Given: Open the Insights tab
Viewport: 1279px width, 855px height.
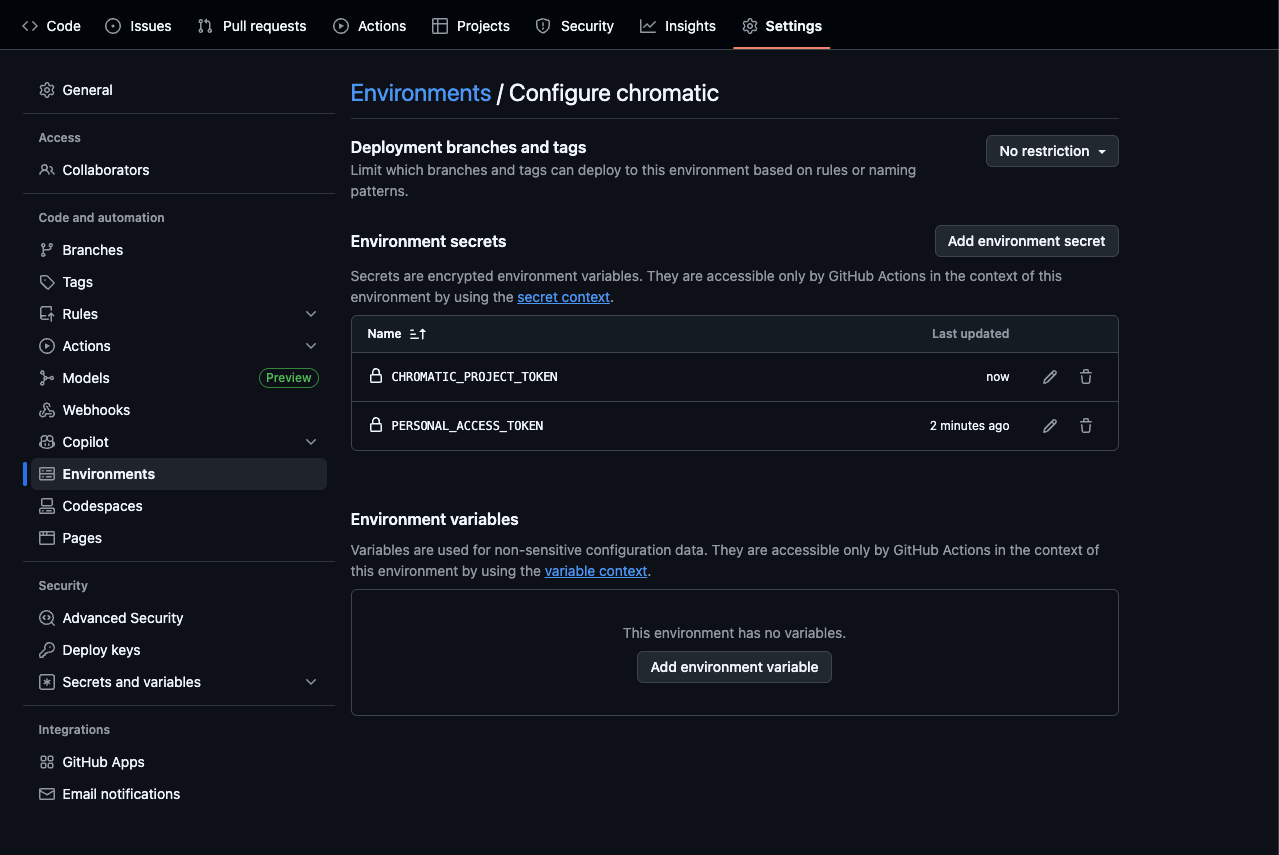Looking at the screenshot, I should pyautogui.click(x=678, y=26).
